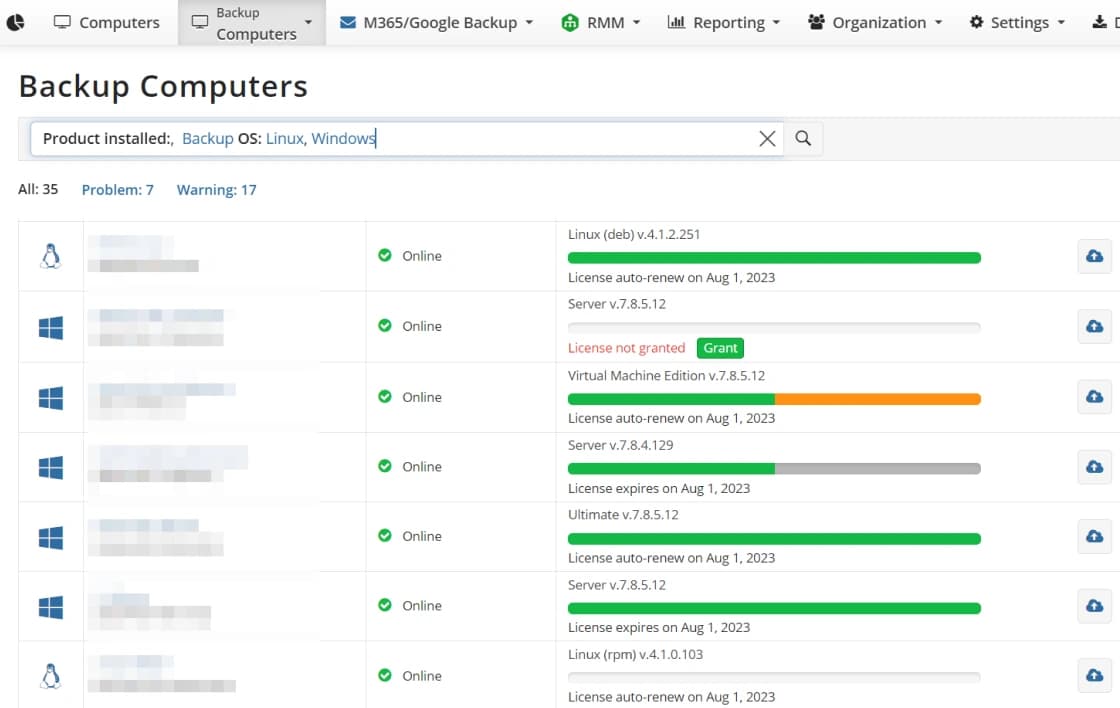
Task: Click the search magnifier icon
Action: (x=803, y=138)
